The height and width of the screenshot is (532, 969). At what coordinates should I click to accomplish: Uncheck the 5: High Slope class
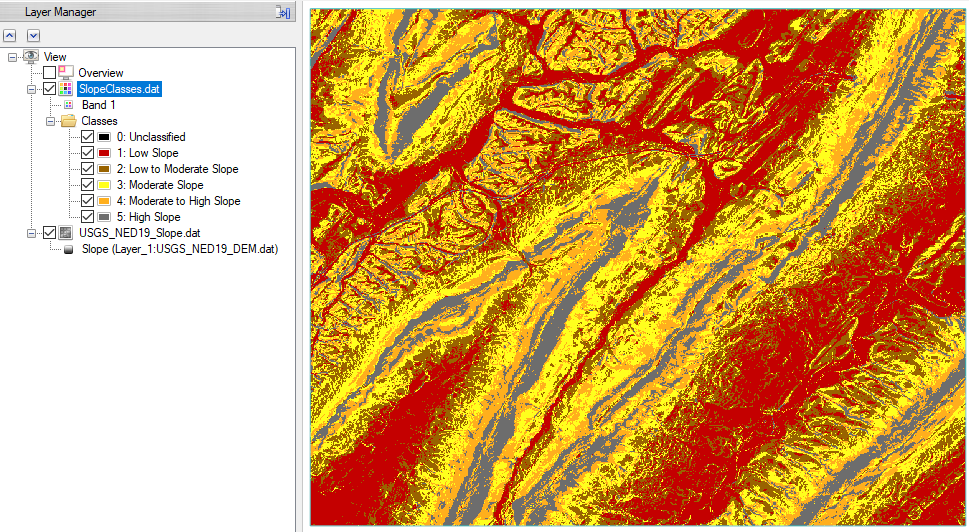click(87, 217)
